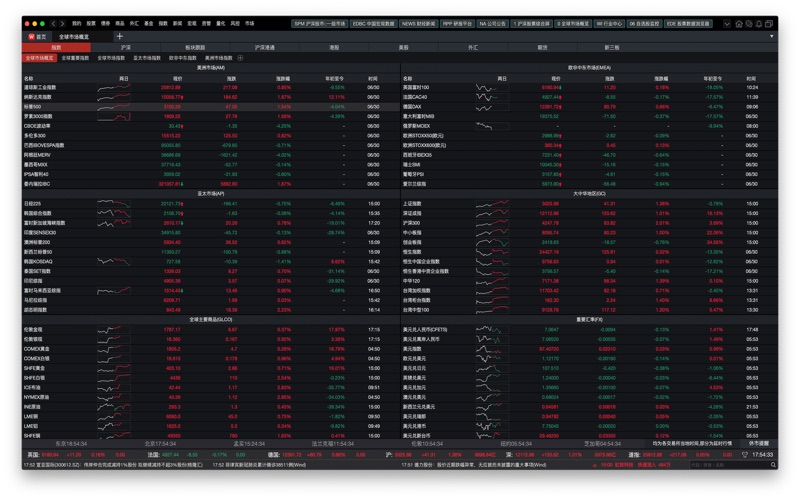Go forward with the right arrow navigation icon
This screenshot has width=800, height=500.
click(63, 23)
